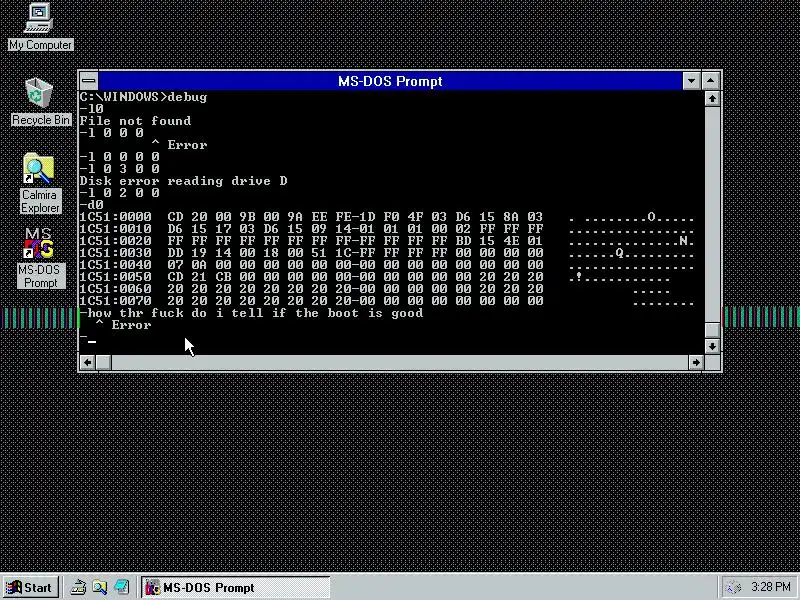This screenshot has height=600, width=800.
Task: Click the horizontal scrollbar right arrow
Action: pyautogui.click(x=696, y=362)
